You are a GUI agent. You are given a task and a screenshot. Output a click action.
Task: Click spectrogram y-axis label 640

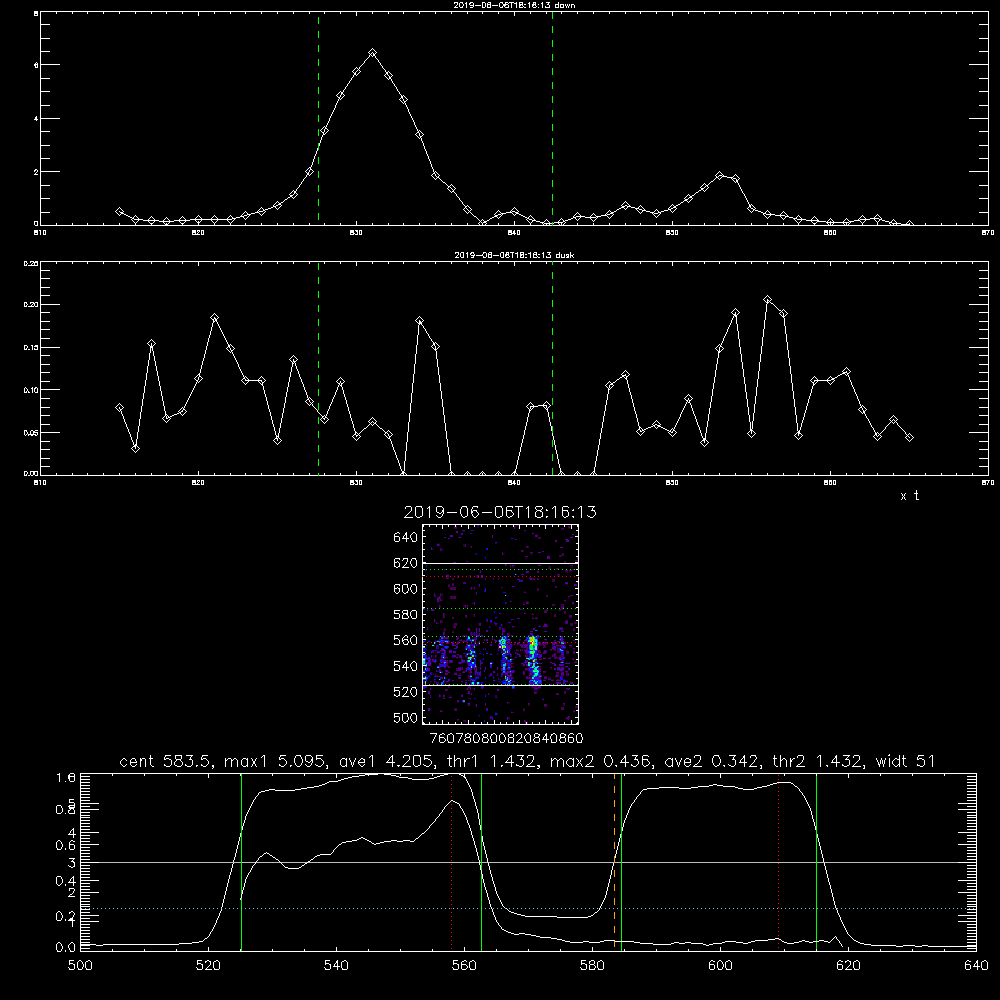coord(405,537)
